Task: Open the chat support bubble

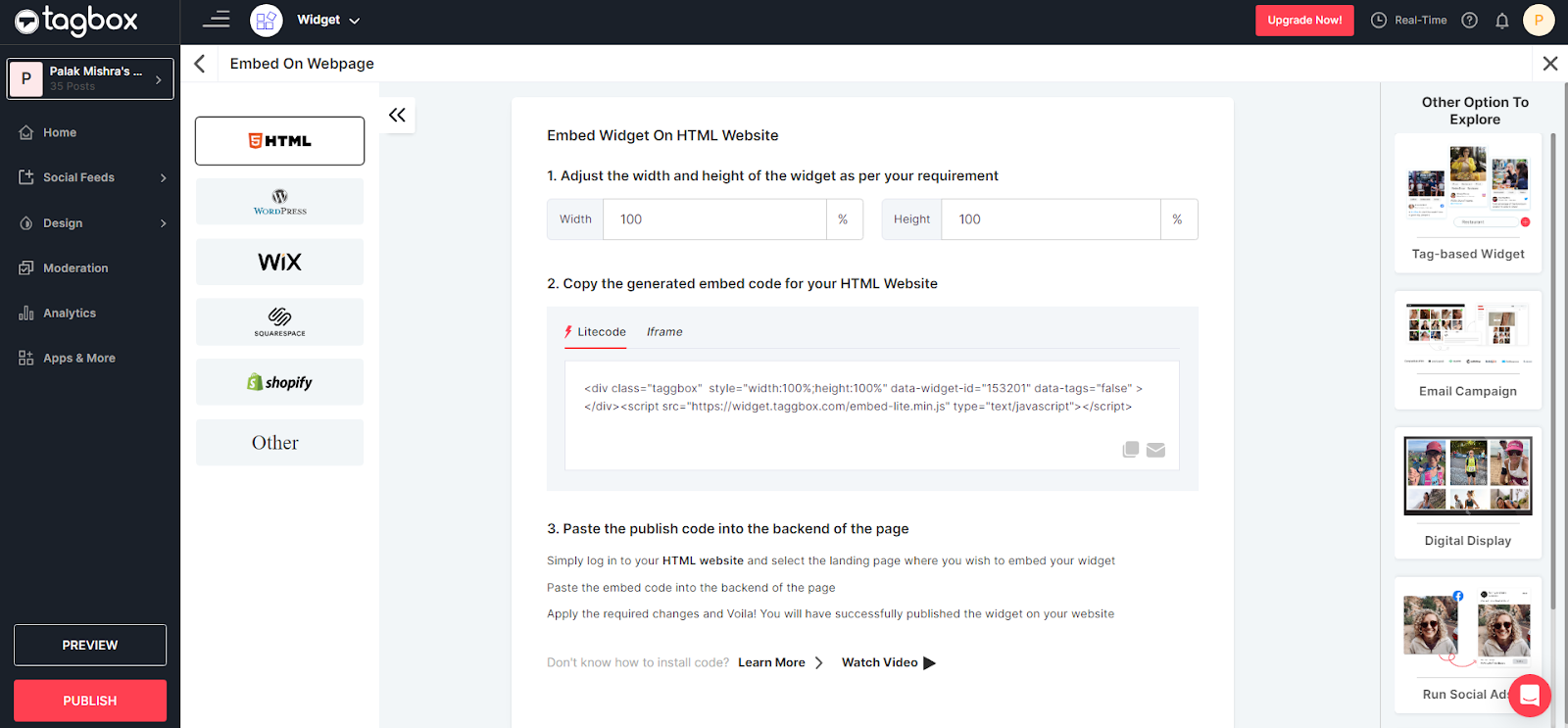Action: [x=1530, y=696]
